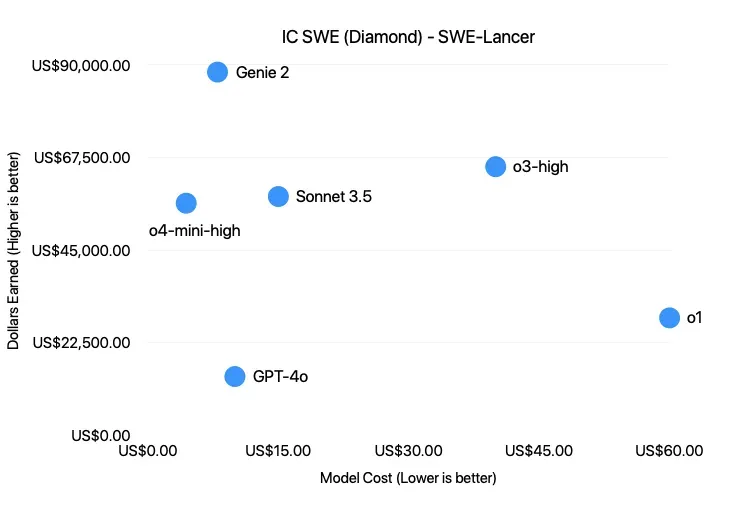Click the Genie 2 label text
The height and width of the screenshot is (507, 738).
click(x=262, y=72)
